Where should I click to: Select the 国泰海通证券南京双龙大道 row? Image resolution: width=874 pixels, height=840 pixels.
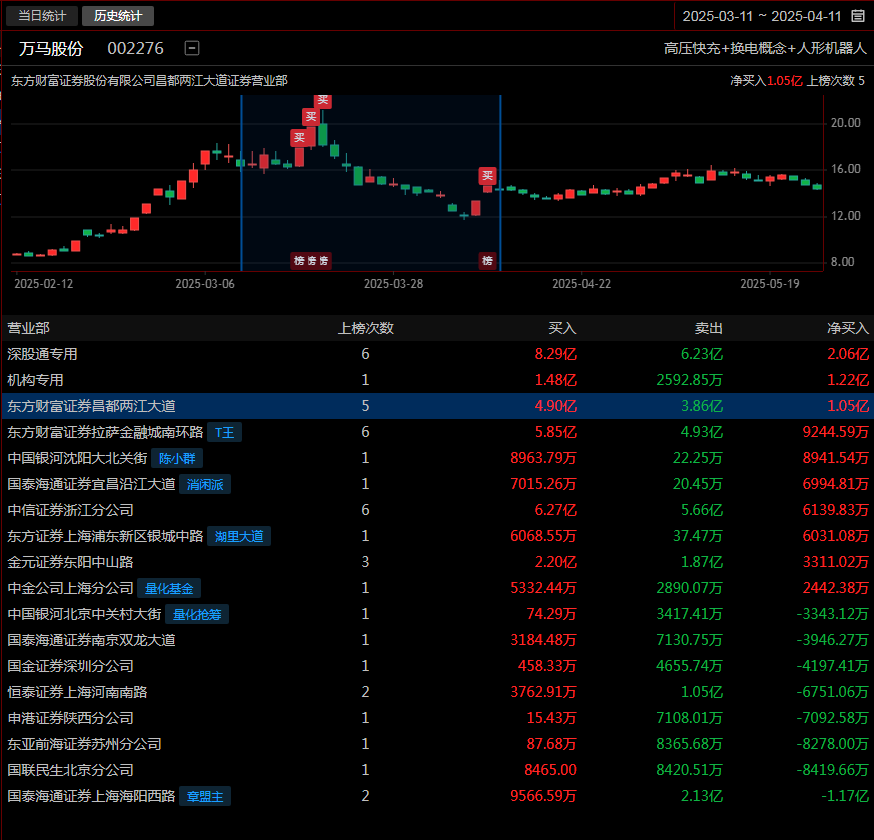point(437,640)
